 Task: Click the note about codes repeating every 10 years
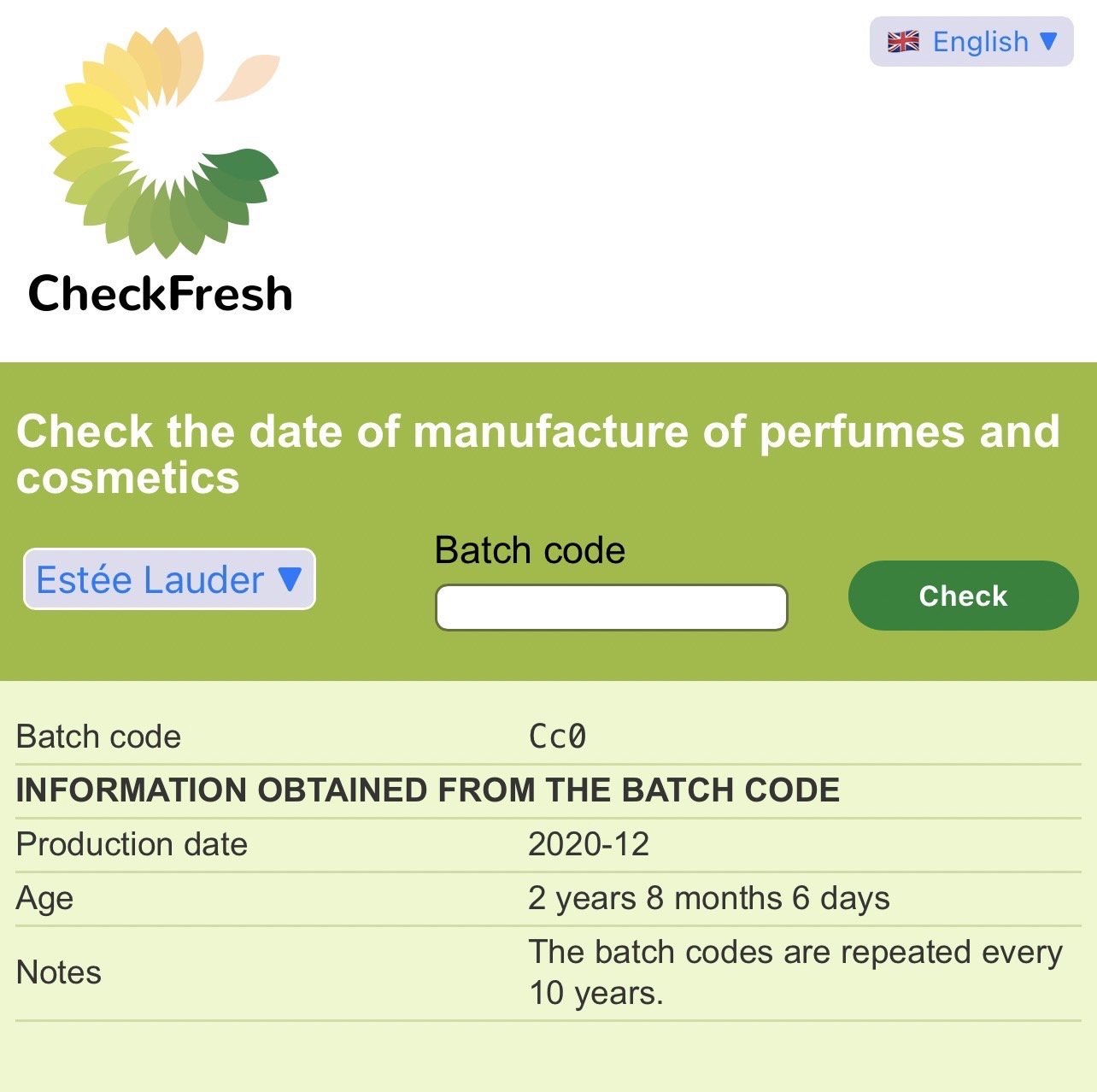click(795, 972)
